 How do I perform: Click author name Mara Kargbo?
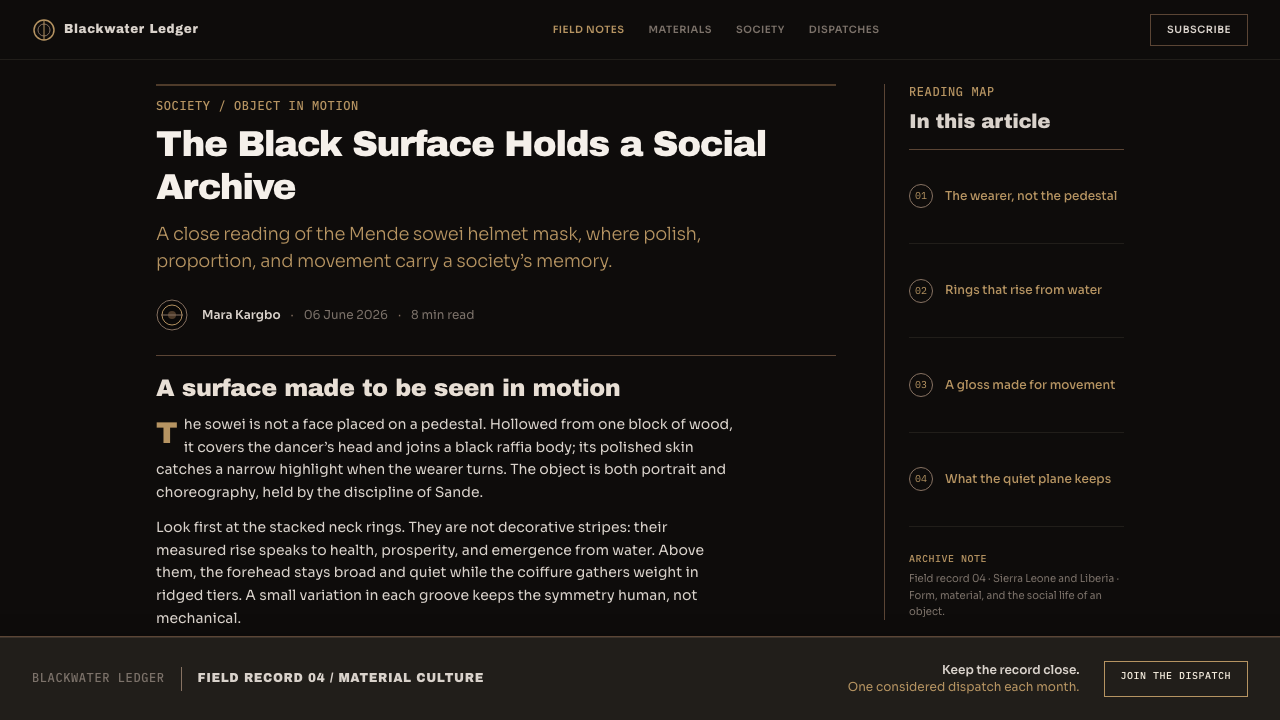(241, 315)
